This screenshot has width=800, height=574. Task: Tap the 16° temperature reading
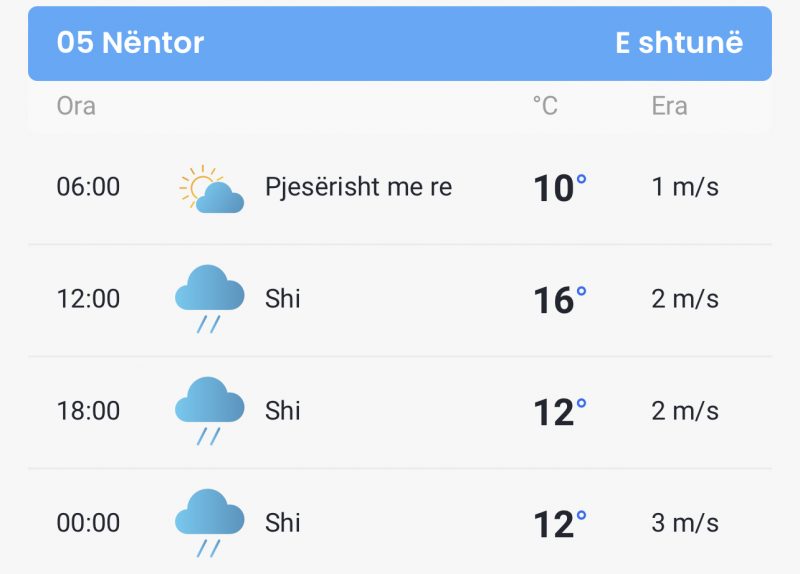(x=560, y=300)
